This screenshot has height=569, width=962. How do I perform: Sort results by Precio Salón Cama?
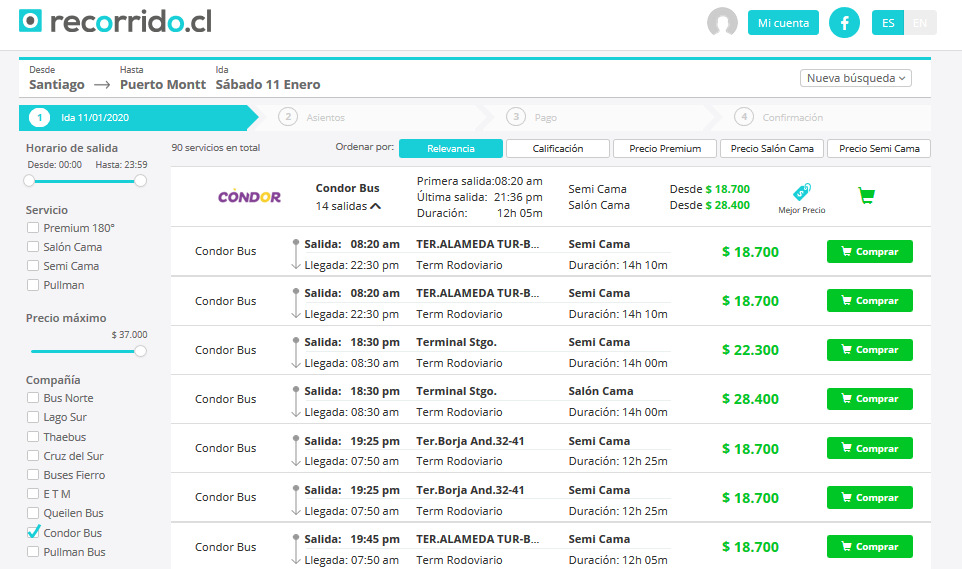pos(772,149)
